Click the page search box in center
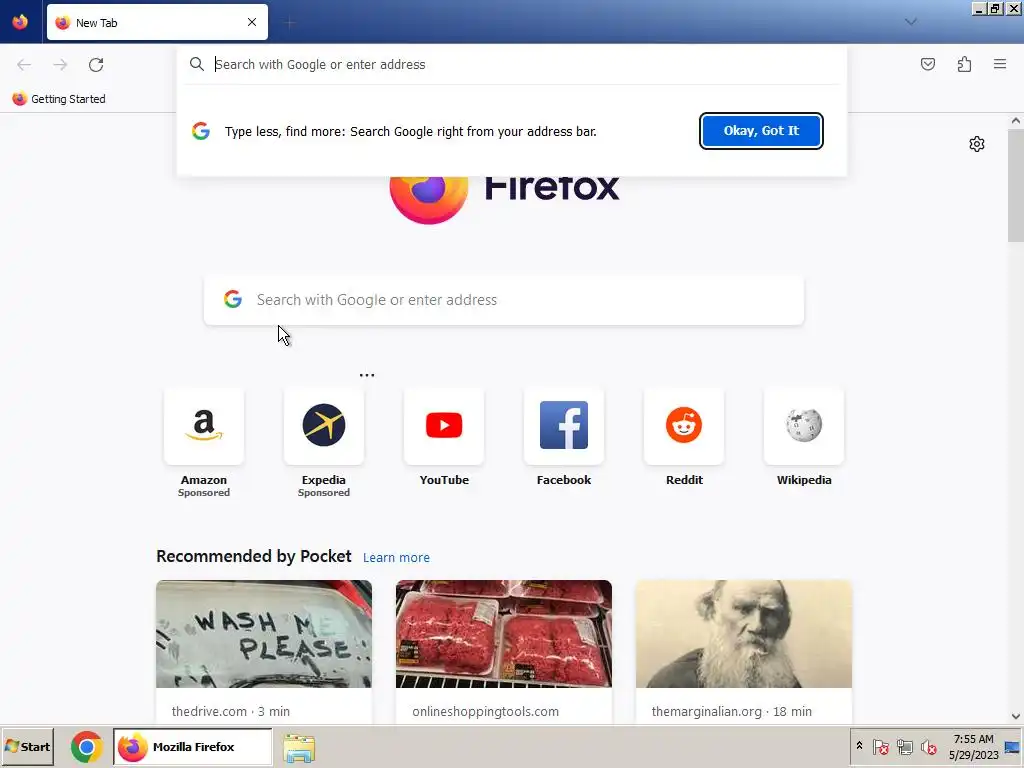 point(504,300)
